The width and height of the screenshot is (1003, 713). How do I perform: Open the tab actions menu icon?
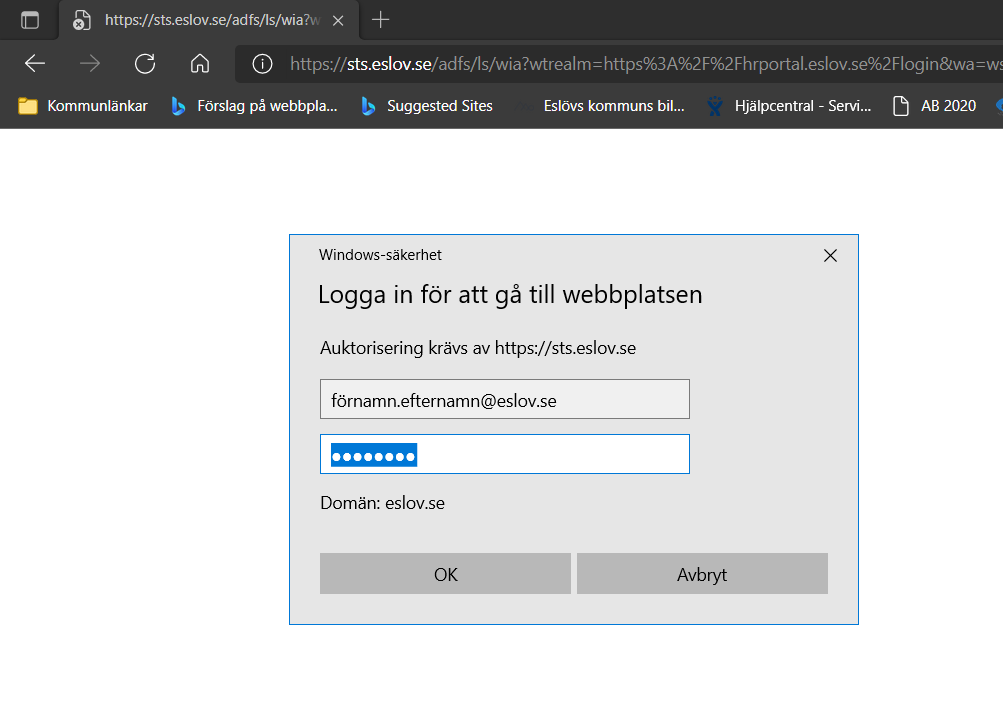coord(29,20)
